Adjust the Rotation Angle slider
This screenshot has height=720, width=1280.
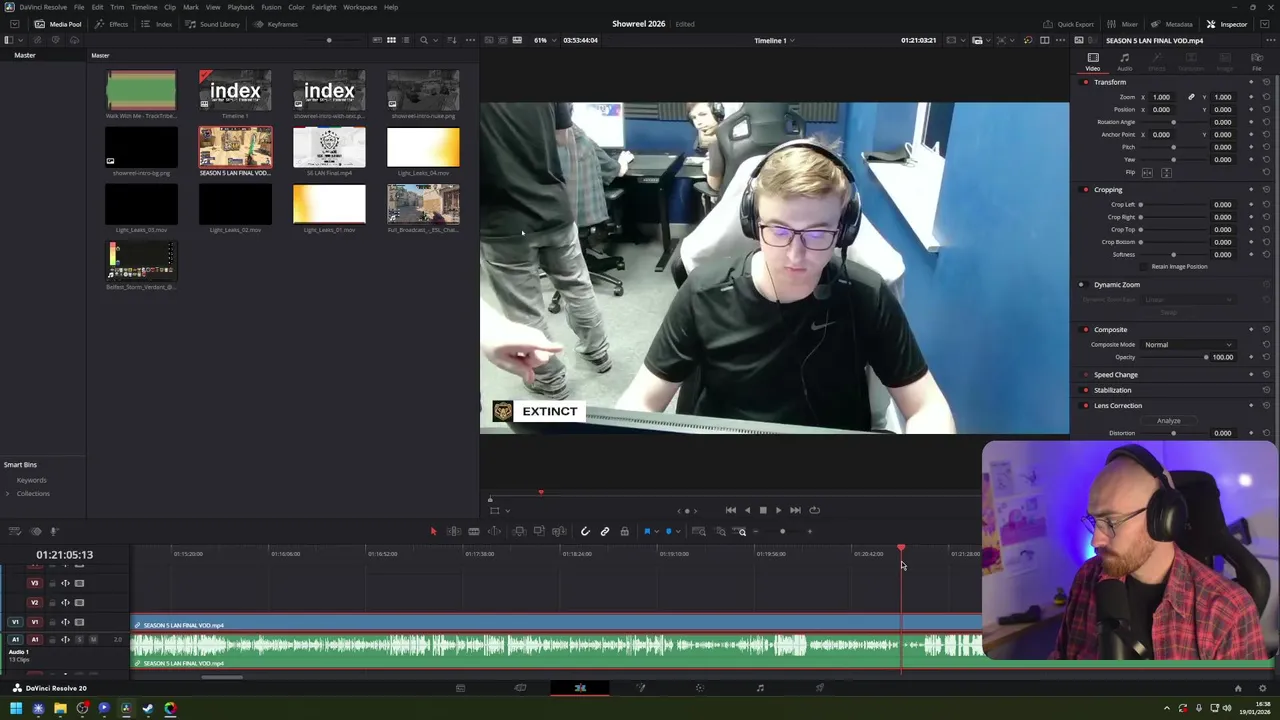coord(1174,122)
